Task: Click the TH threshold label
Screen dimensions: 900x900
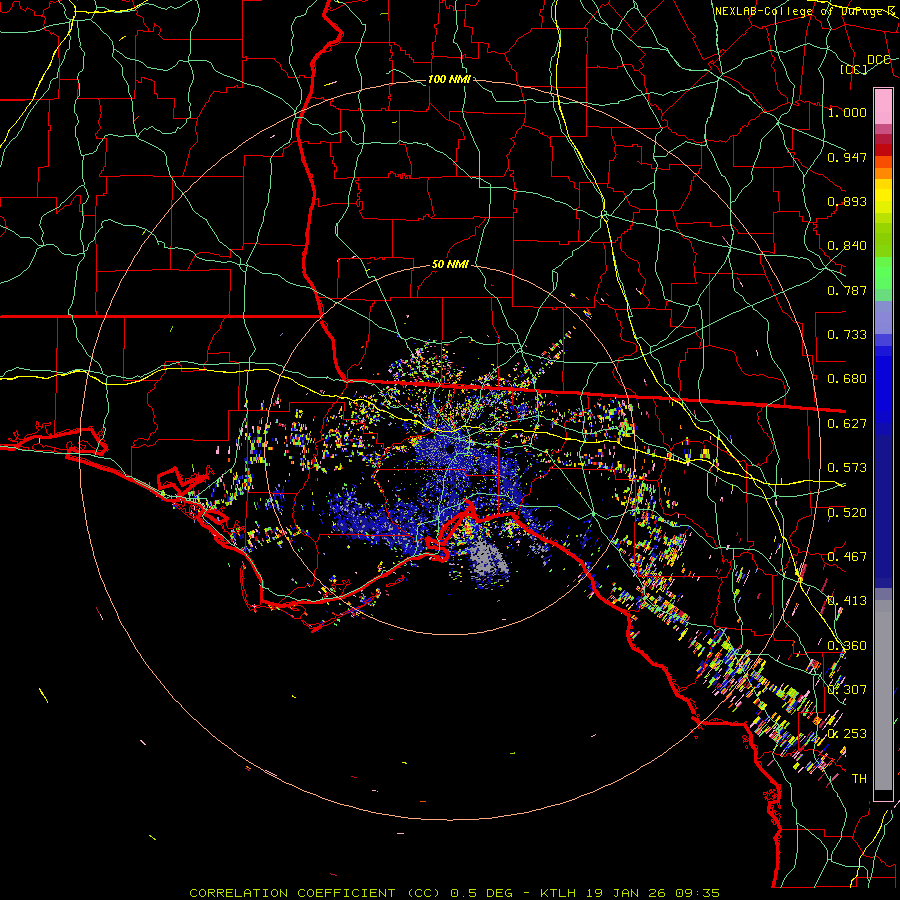Action: (859, 779)
